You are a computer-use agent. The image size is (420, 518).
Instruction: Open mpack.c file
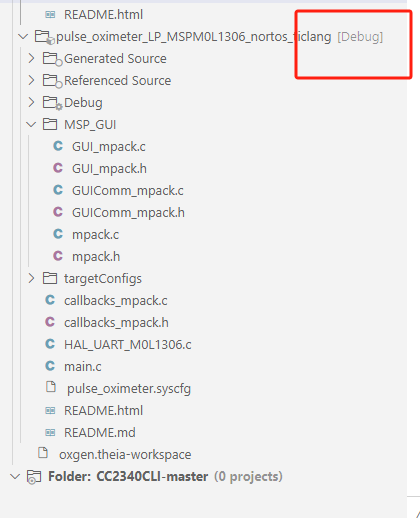pos(95,235)
